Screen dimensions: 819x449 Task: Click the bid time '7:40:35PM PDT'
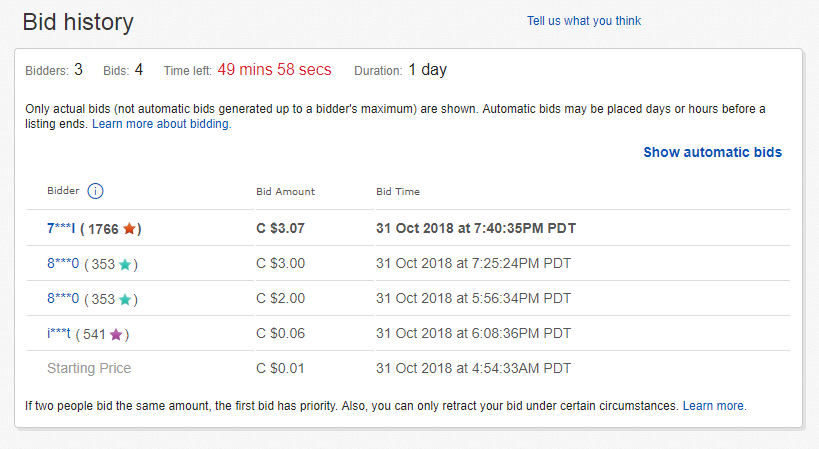(x=524, y=228)
